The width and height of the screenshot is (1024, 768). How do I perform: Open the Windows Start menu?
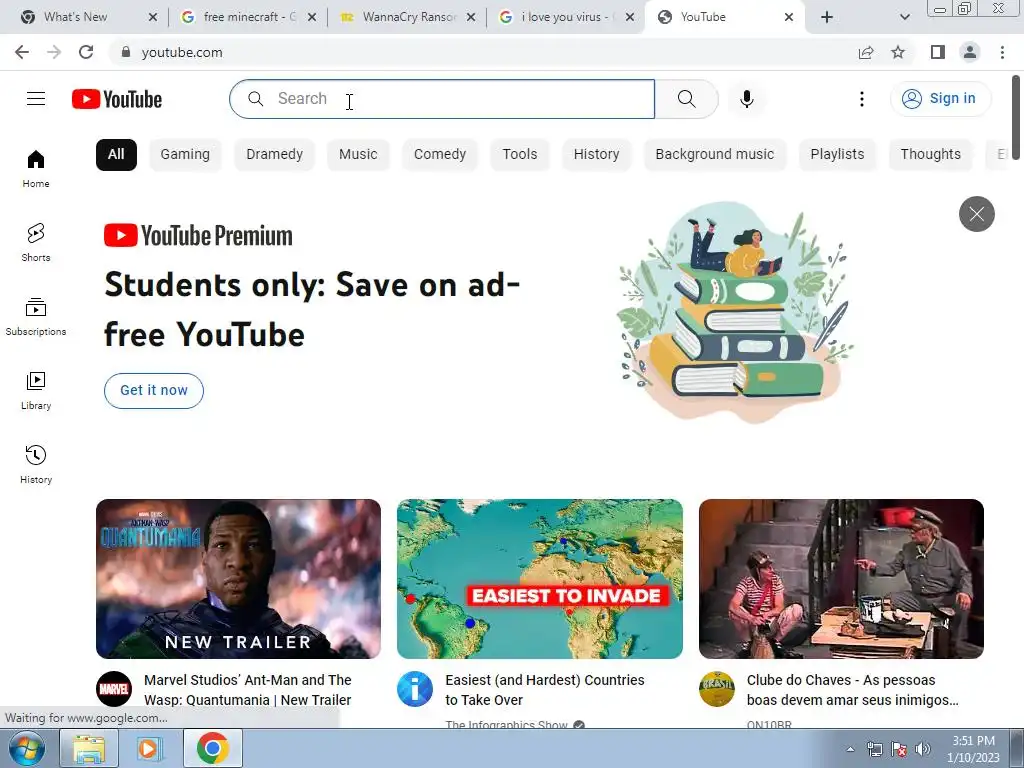point(26,748)
